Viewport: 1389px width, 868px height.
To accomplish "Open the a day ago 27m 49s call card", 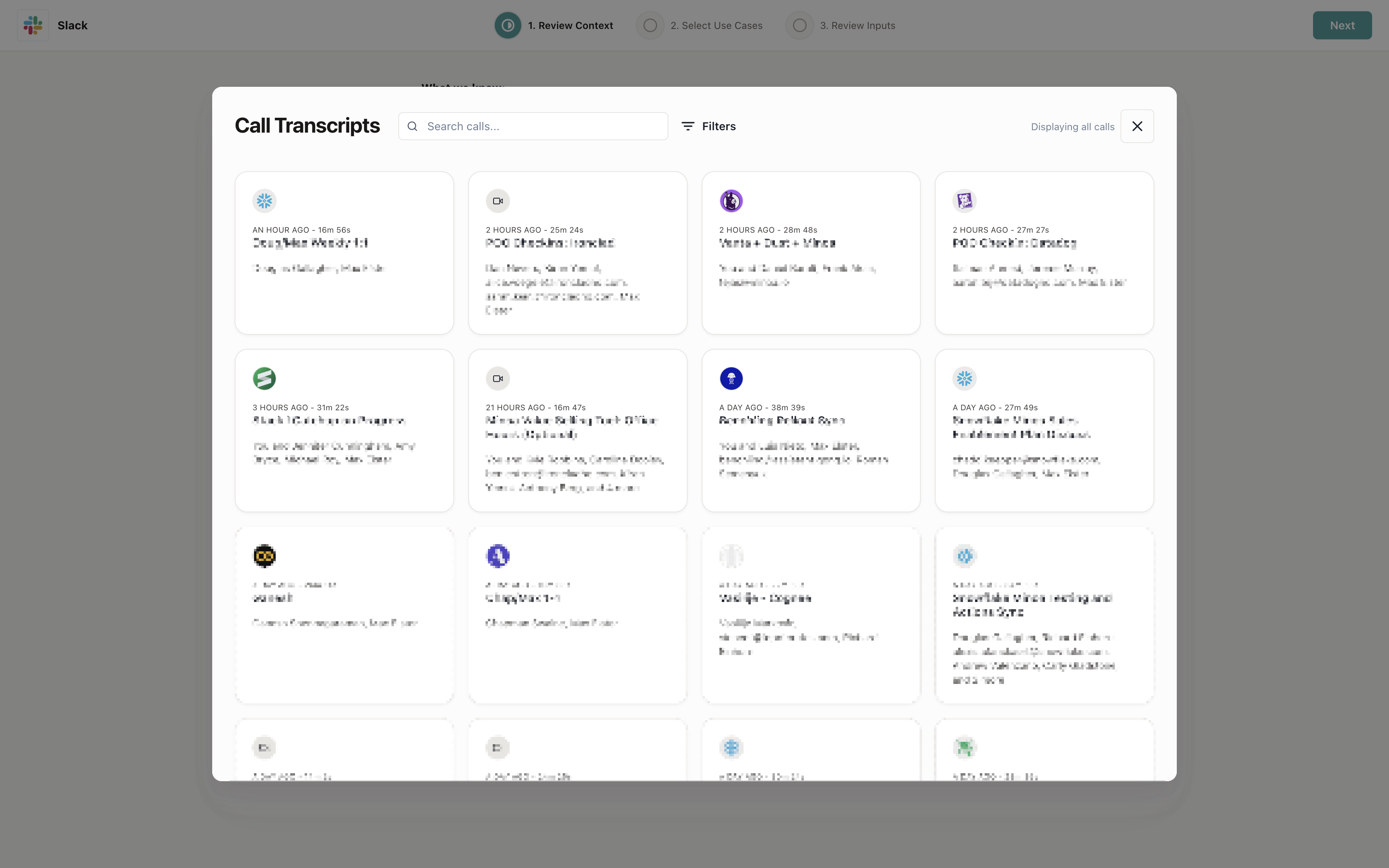I will coord(1044,430).
